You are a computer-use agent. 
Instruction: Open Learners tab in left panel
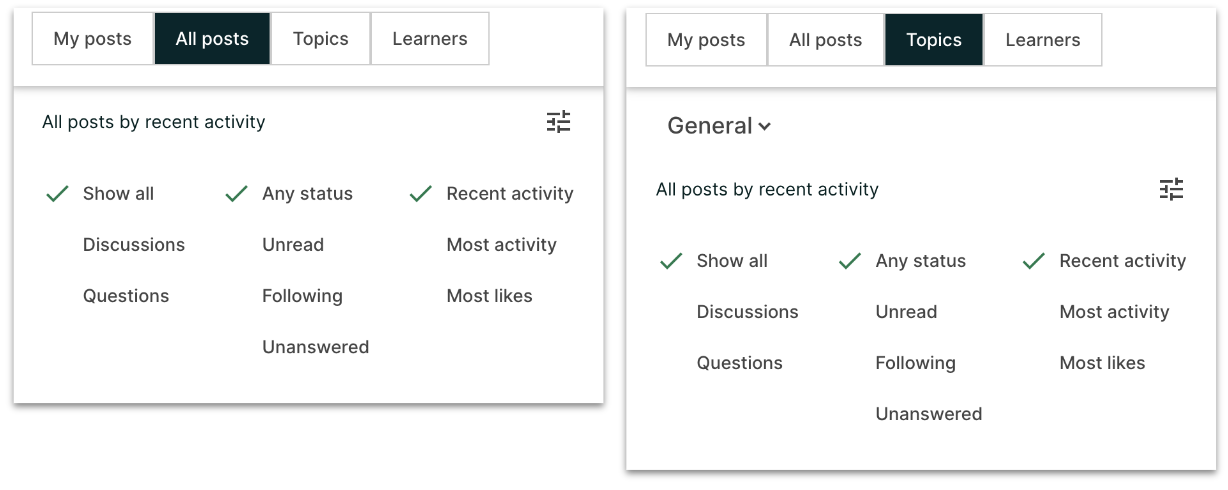430,39
